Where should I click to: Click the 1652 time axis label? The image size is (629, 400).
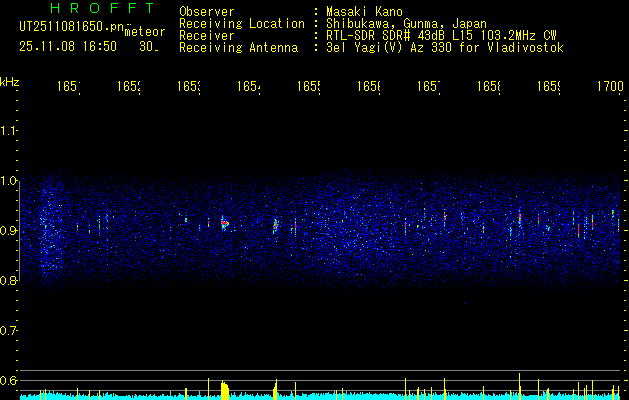tap(129, 86)
